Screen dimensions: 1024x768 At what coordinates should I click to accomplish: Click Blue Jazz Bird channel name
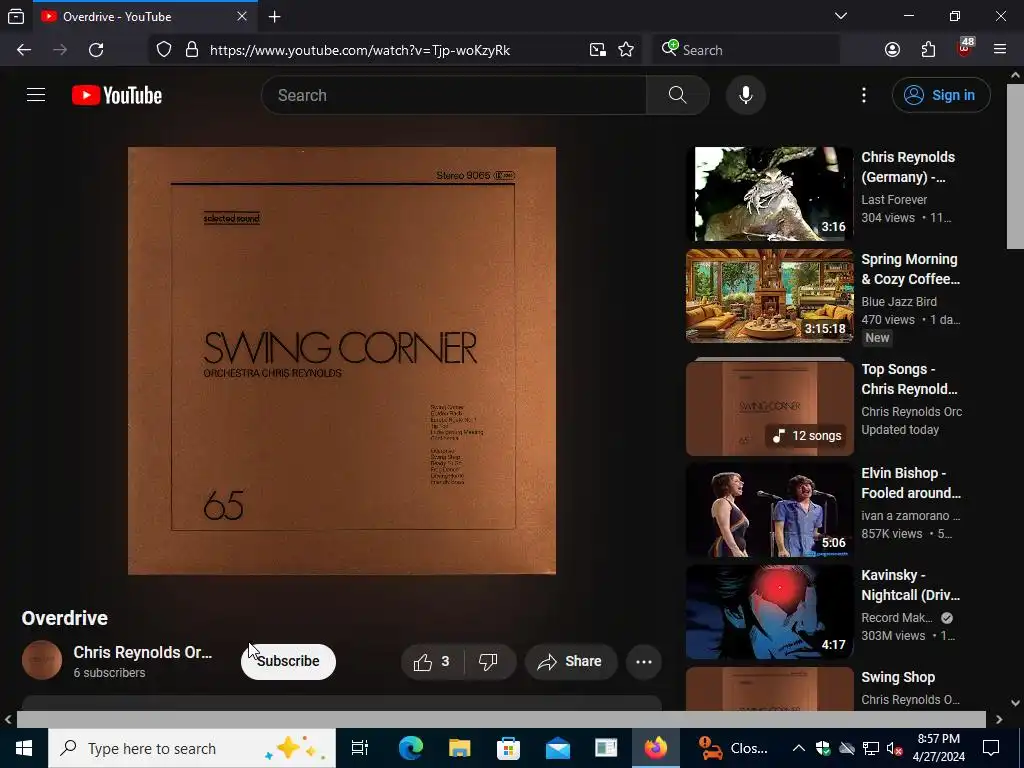tap(899, 302)
